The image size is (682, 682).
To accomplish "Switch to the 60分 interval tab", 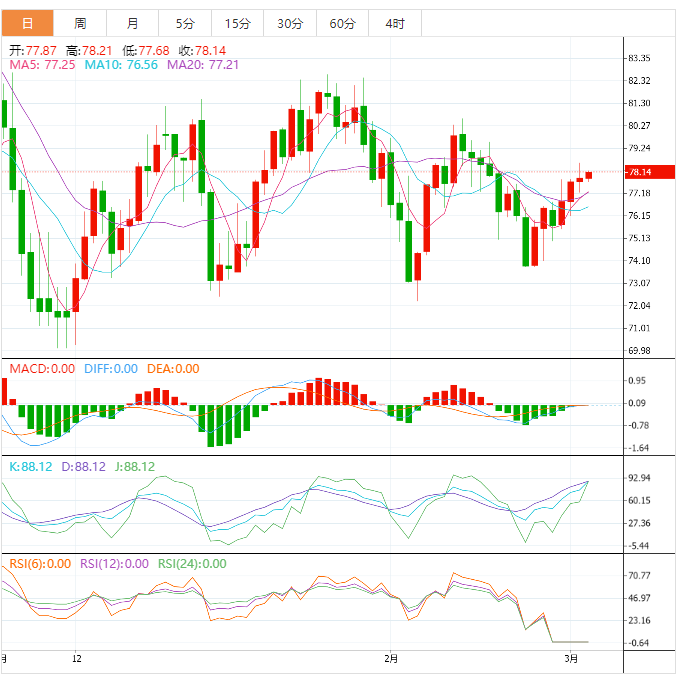I will point(342,23).
